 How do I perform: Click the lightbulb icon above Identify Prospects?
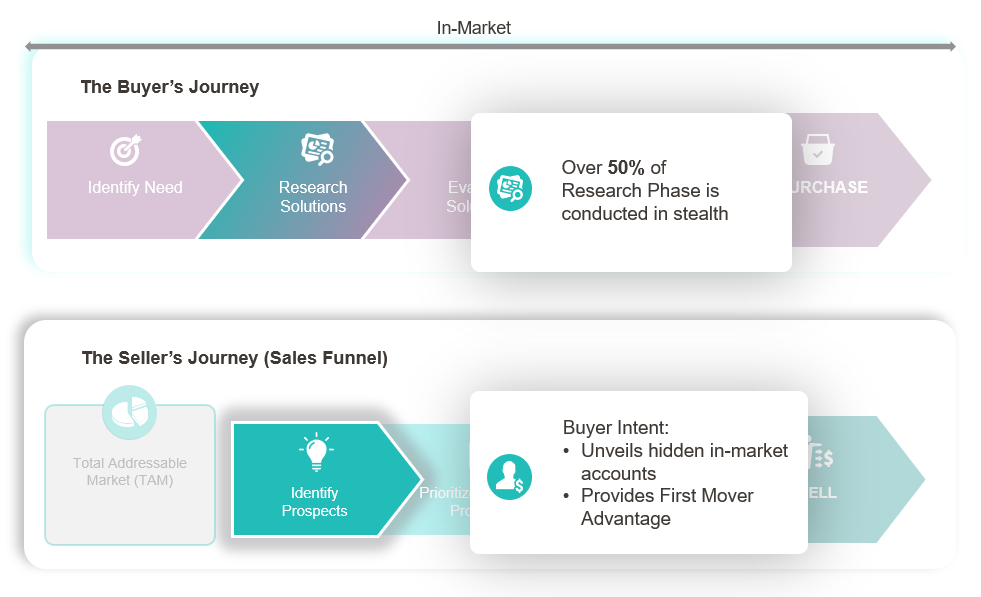(x=317, y=452)
